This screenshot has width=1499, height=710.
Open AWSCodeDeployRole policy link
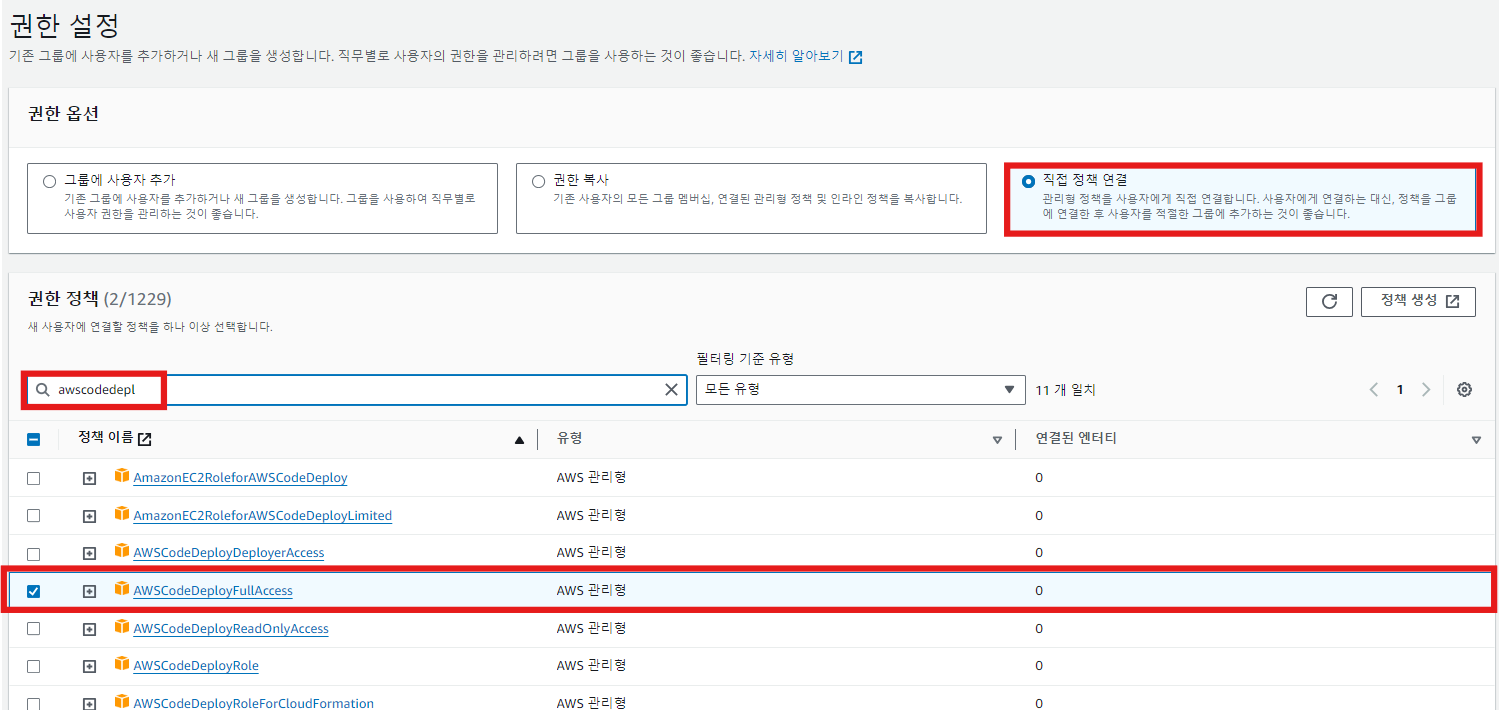[x=196, y=666]
